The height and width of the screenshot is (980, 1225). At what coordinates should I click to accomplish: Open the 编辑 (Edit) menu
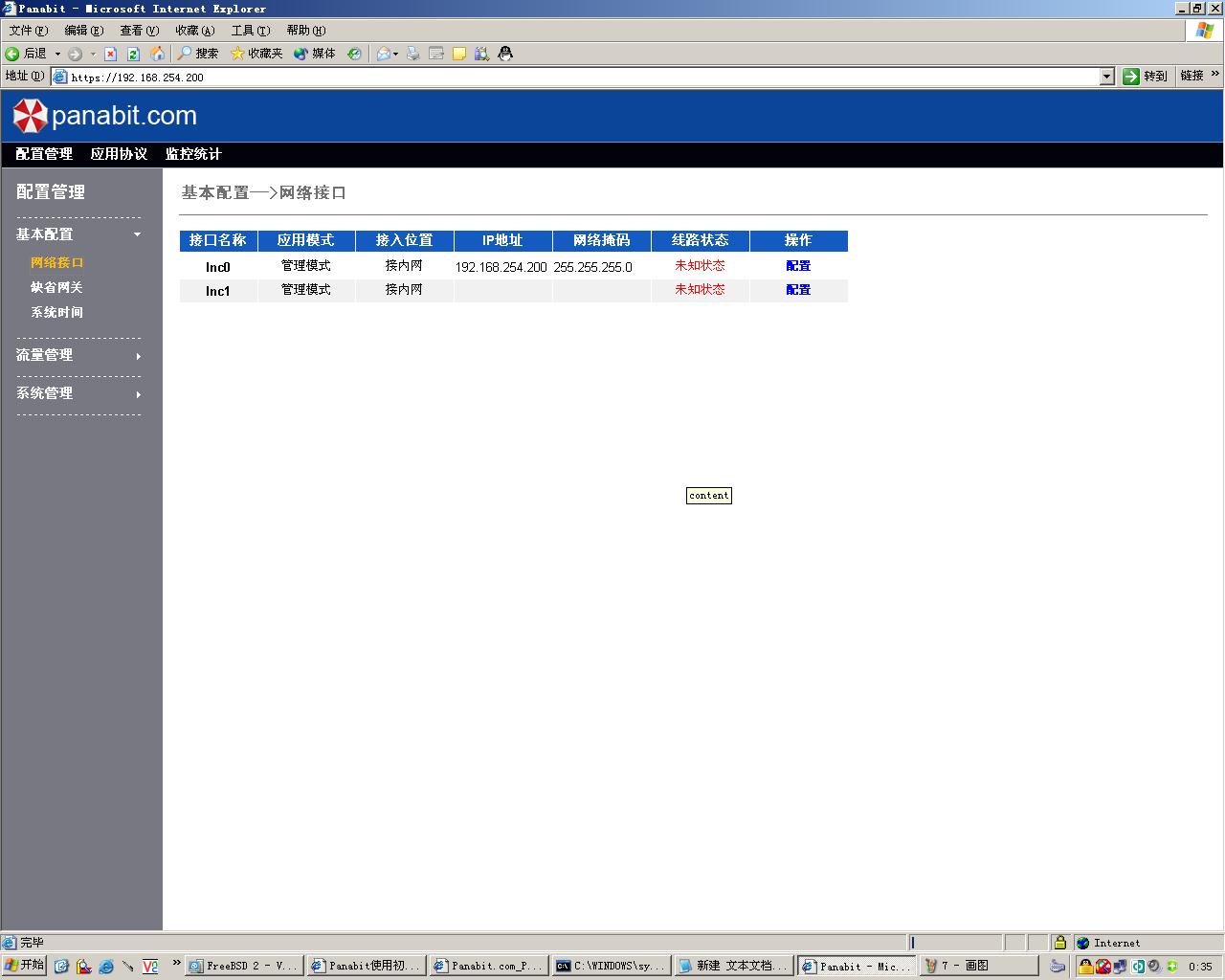point(83,31)
